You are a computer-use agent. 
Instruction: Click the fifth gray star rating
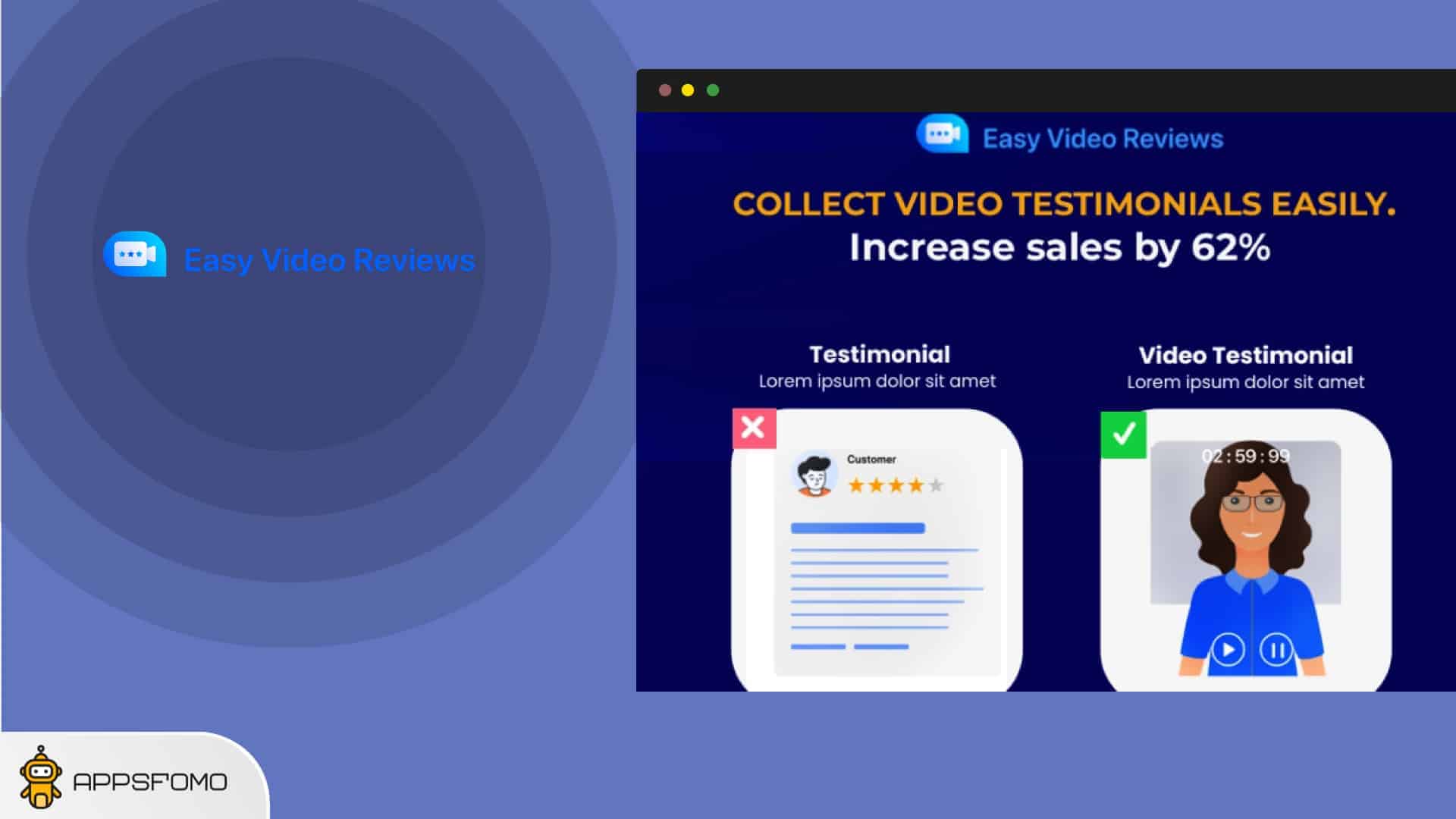pos(937,485)
